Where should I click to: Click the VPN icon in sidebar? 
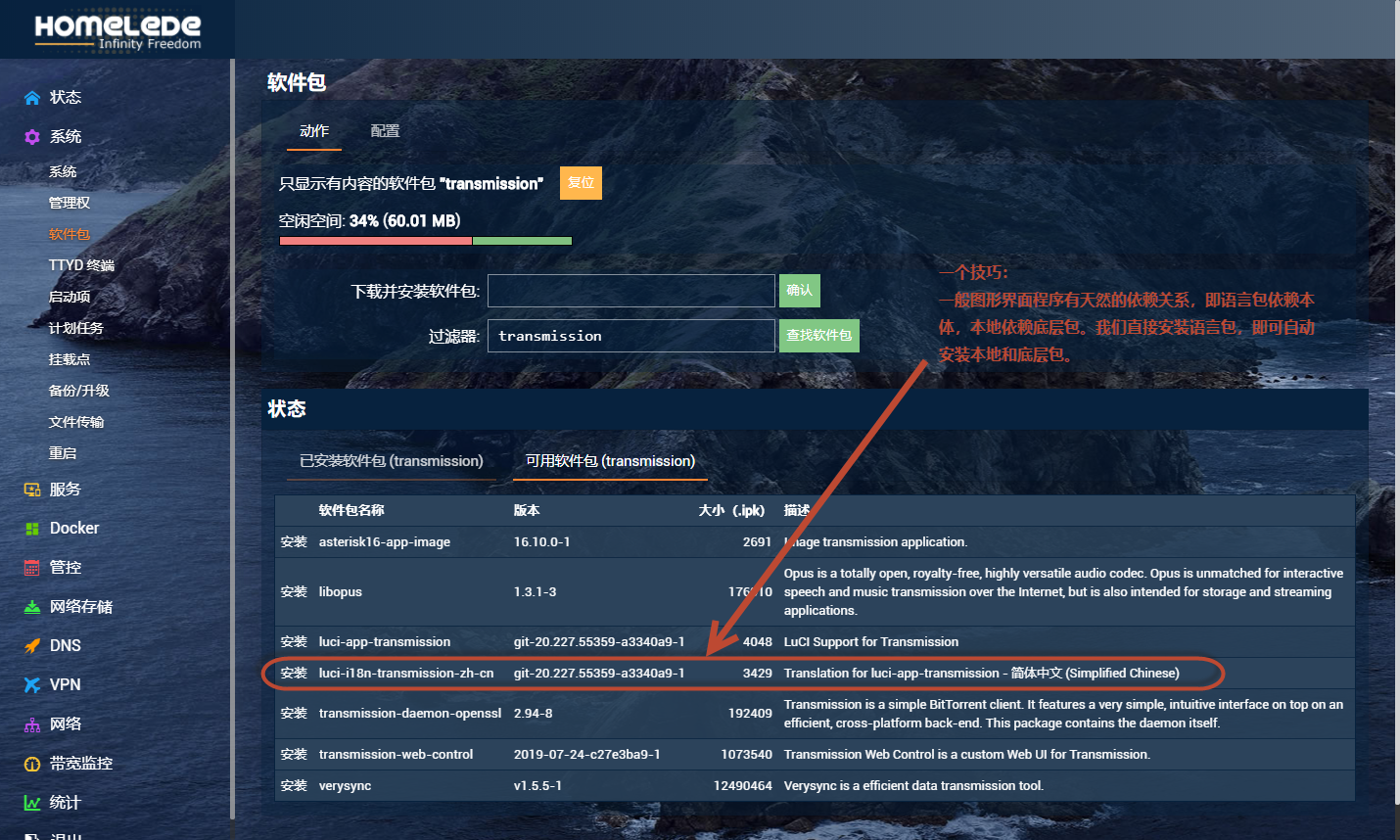pyautogui.click(x=32, y=684)
